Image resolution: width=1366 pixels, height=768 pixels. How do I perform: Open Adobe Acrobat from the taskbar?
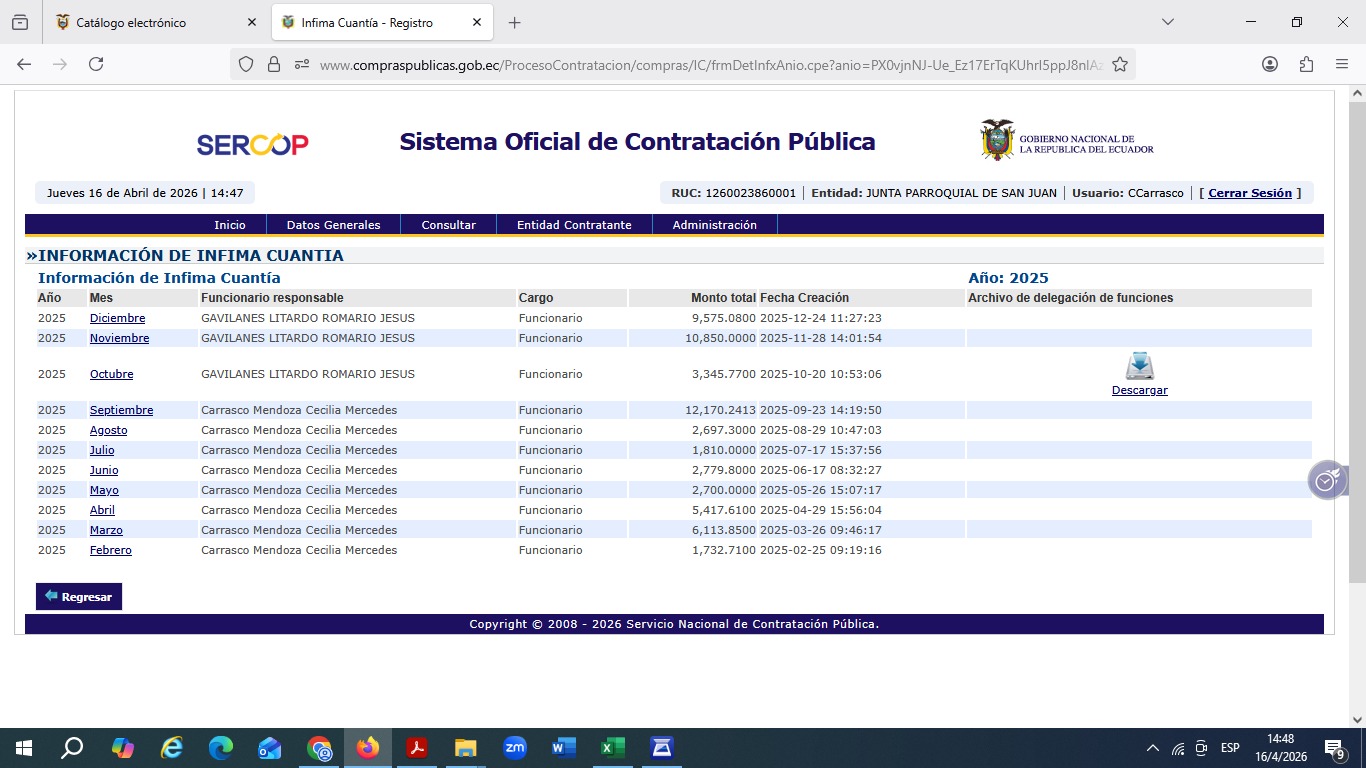coord(417,748)
